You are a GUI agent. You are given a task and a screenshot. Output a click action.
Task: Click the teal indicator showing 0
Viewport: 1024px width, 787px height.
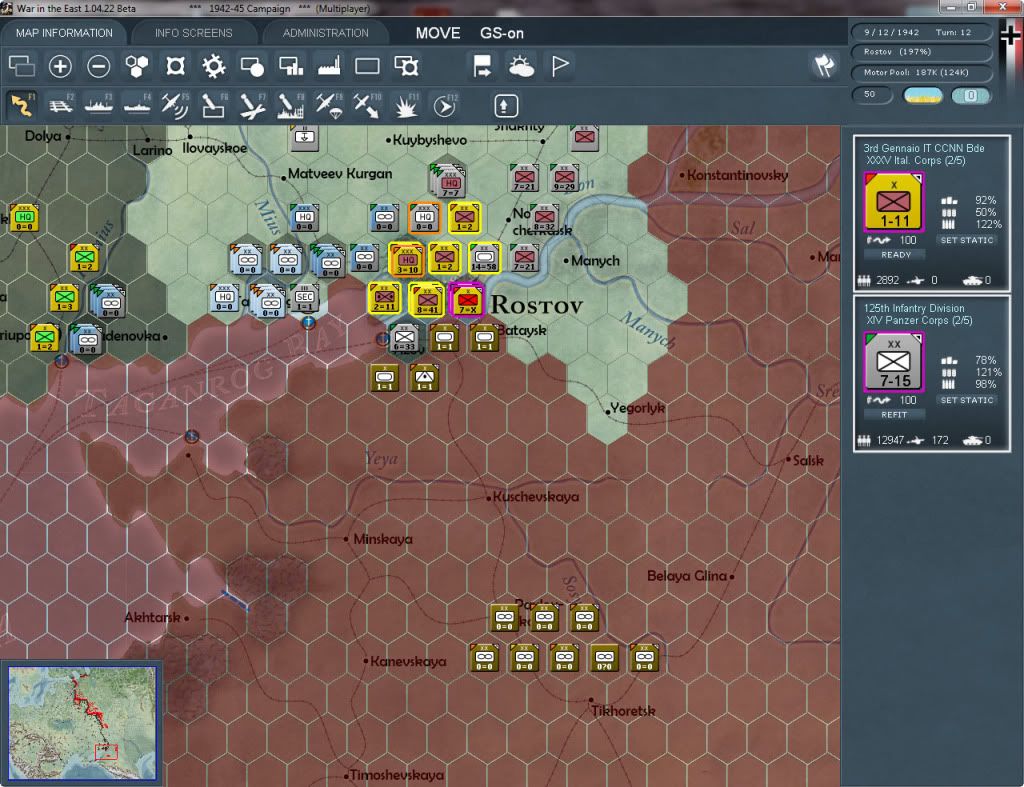point(970,95)
